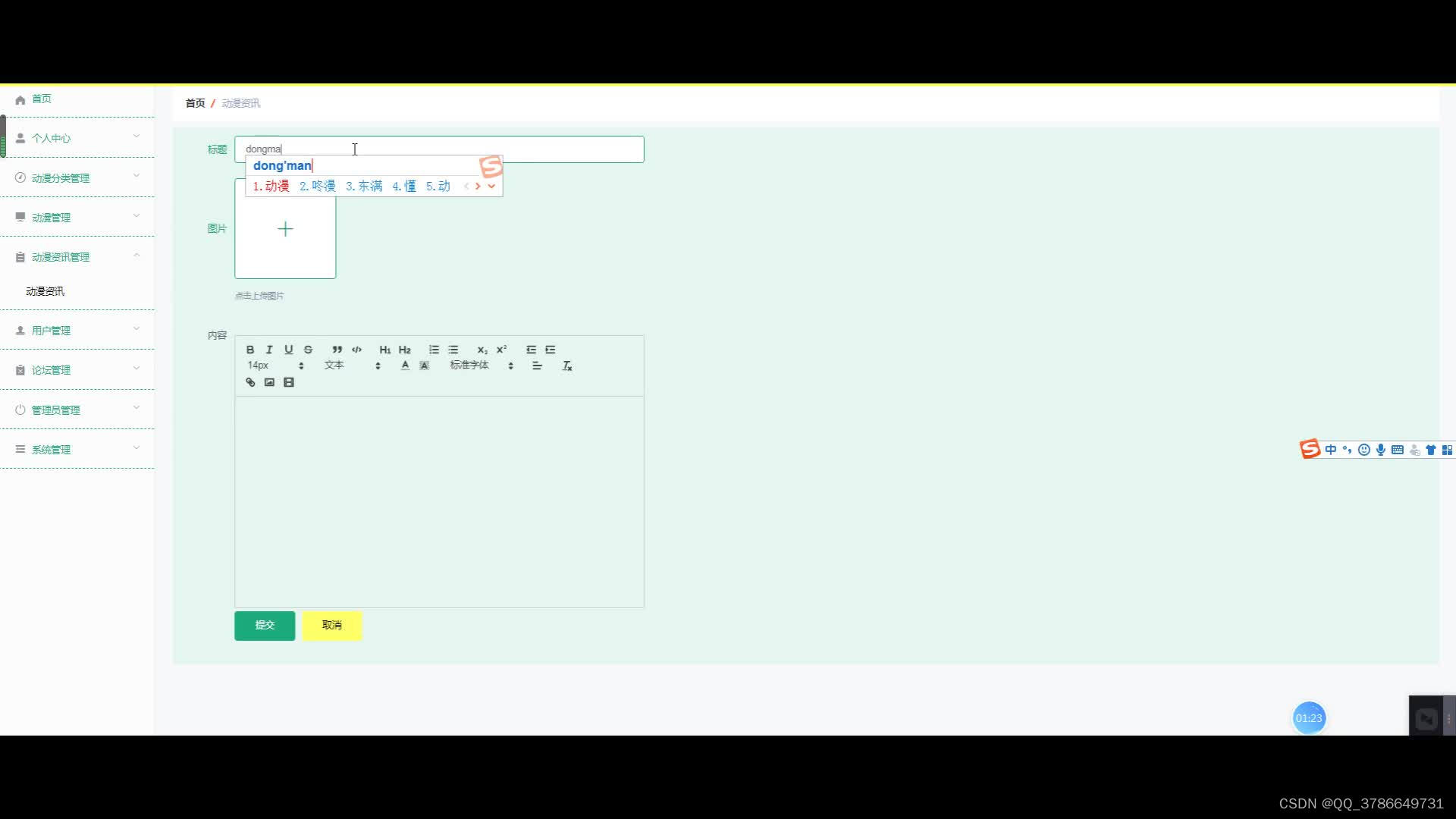The width and height of the screenshot is (1456, 819).
Task: Go to 首页 in the breadcrumb
Action: (195, 103)
